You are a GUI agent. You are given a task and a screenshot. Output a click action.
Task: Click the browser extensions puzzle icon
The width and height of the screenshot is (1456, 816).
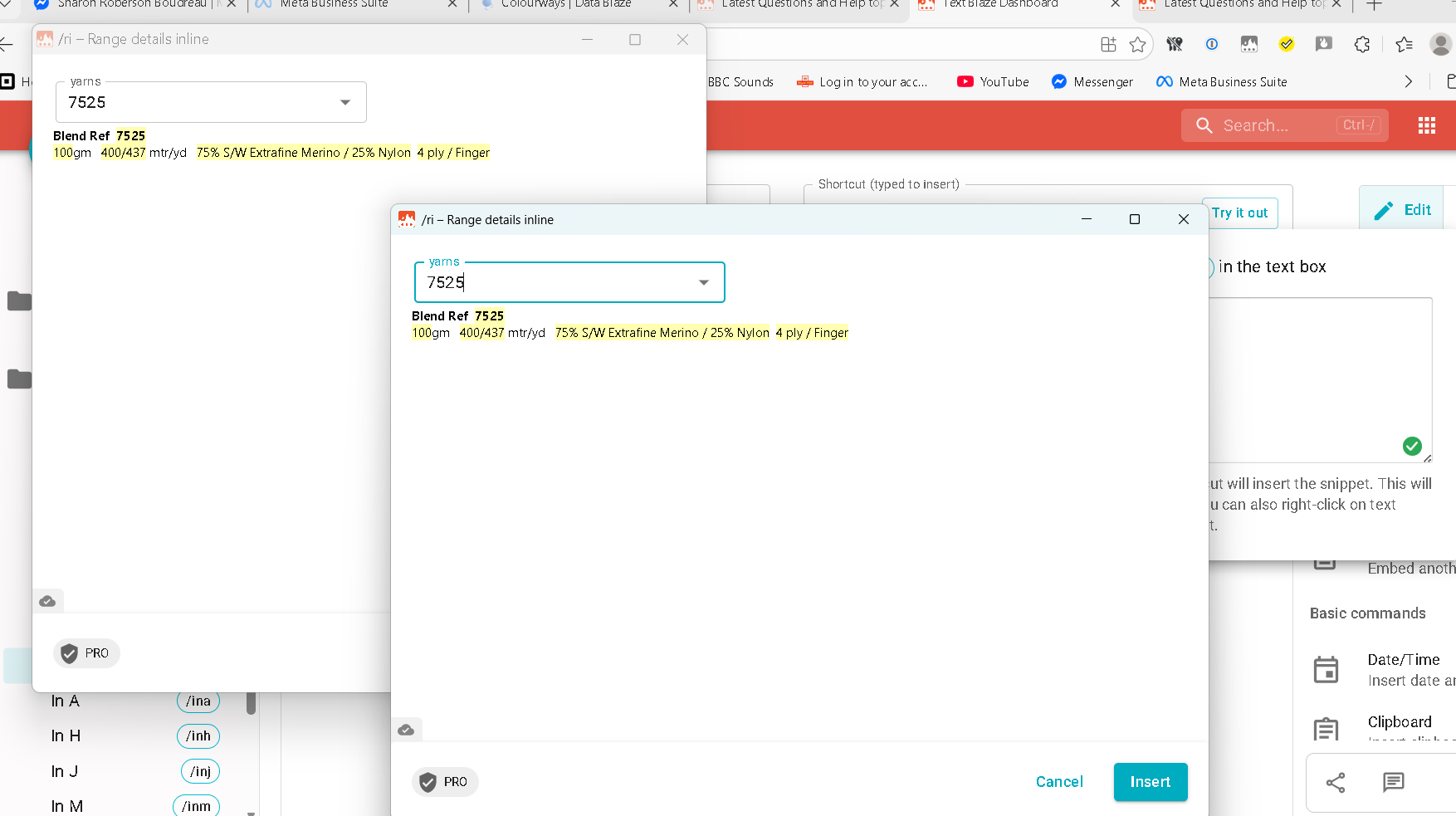(x=1361, y=45)
